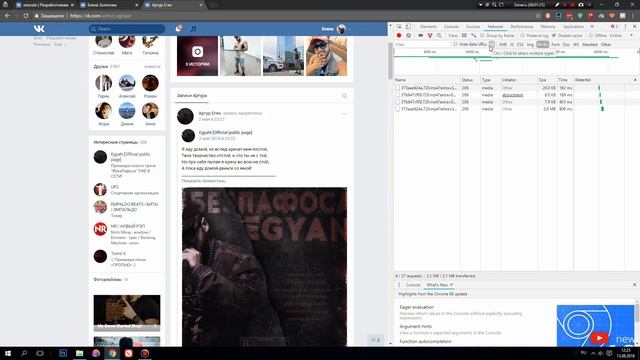Reload the page in the browser
Viewport: 640px width, 360px height.
coord(26,16)
